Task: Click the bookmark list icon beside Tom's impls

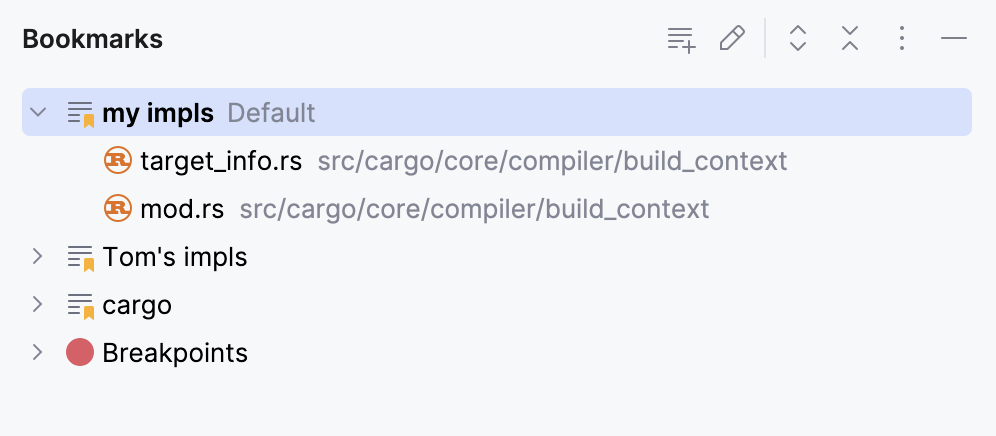Action: pyautogui.click(x=80, y=258)
